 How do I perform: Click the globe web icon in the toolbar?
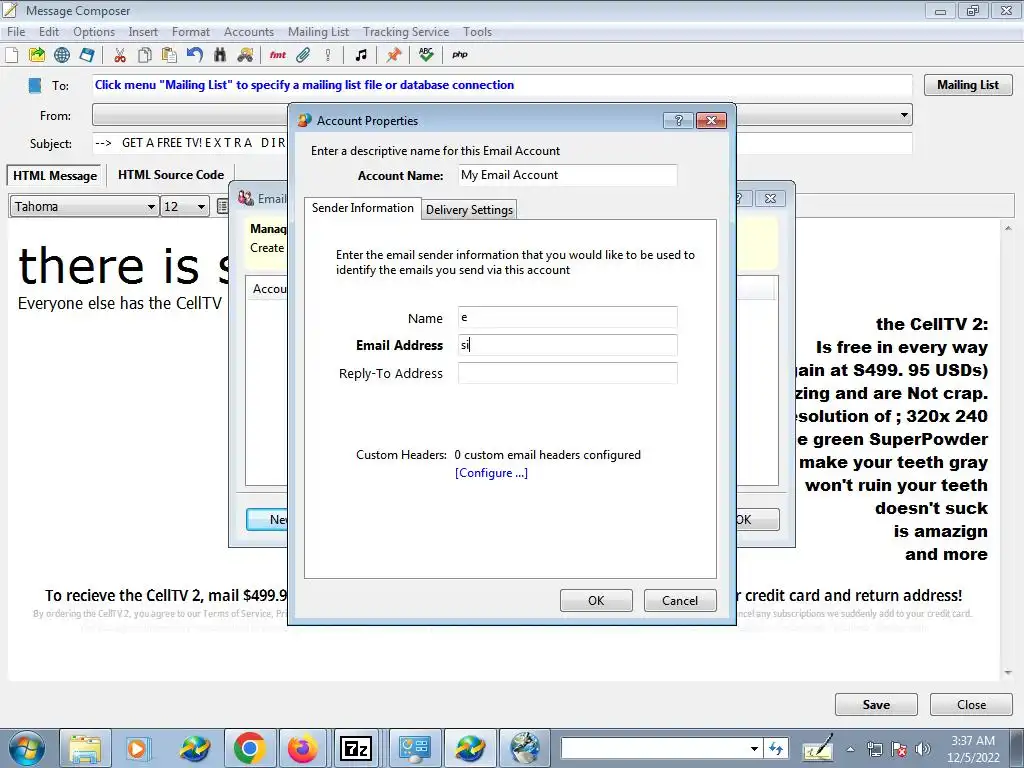coord(62,55)
